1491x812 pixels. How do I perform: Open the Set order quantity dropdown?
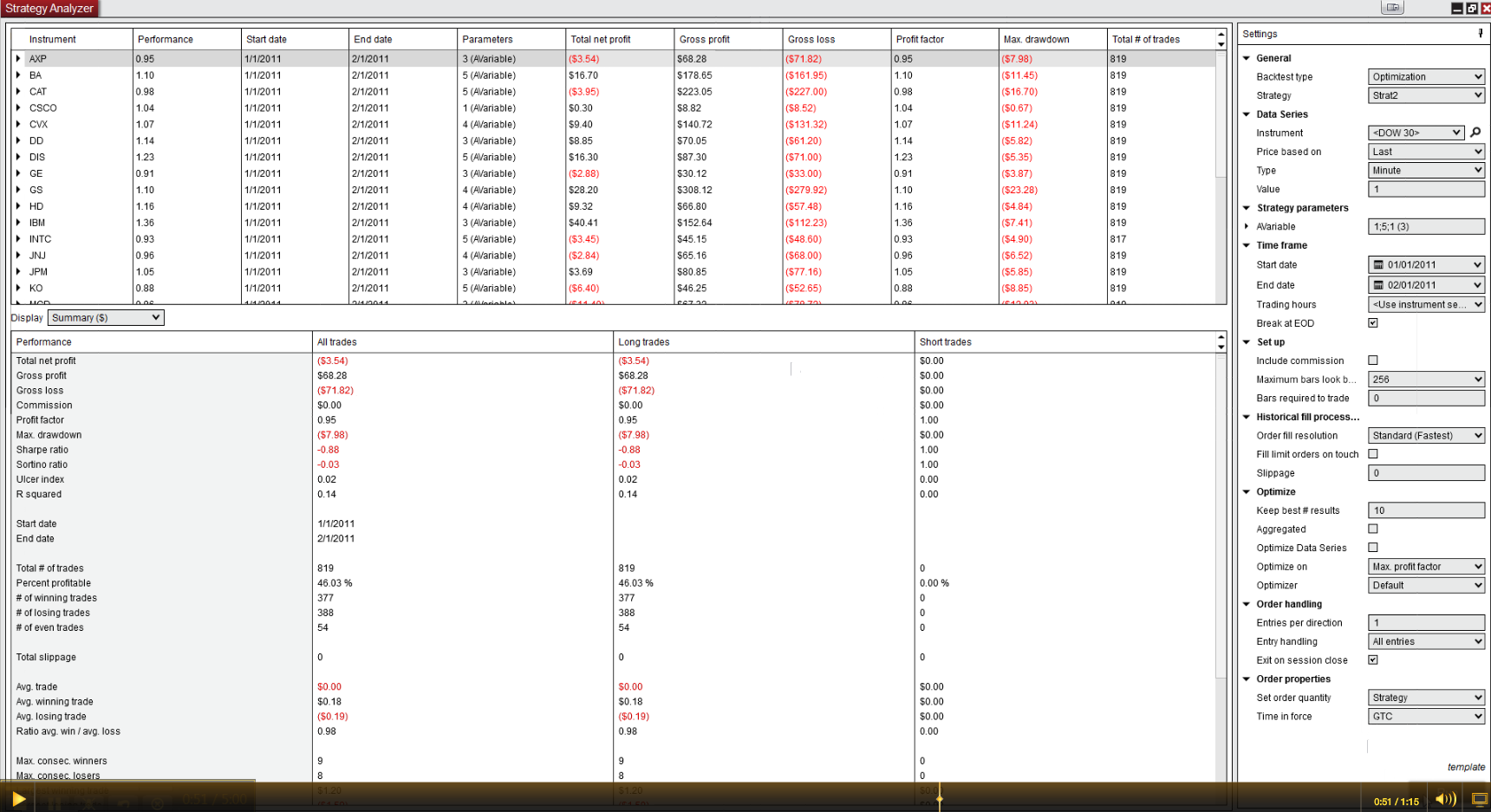coord(1426,698)
